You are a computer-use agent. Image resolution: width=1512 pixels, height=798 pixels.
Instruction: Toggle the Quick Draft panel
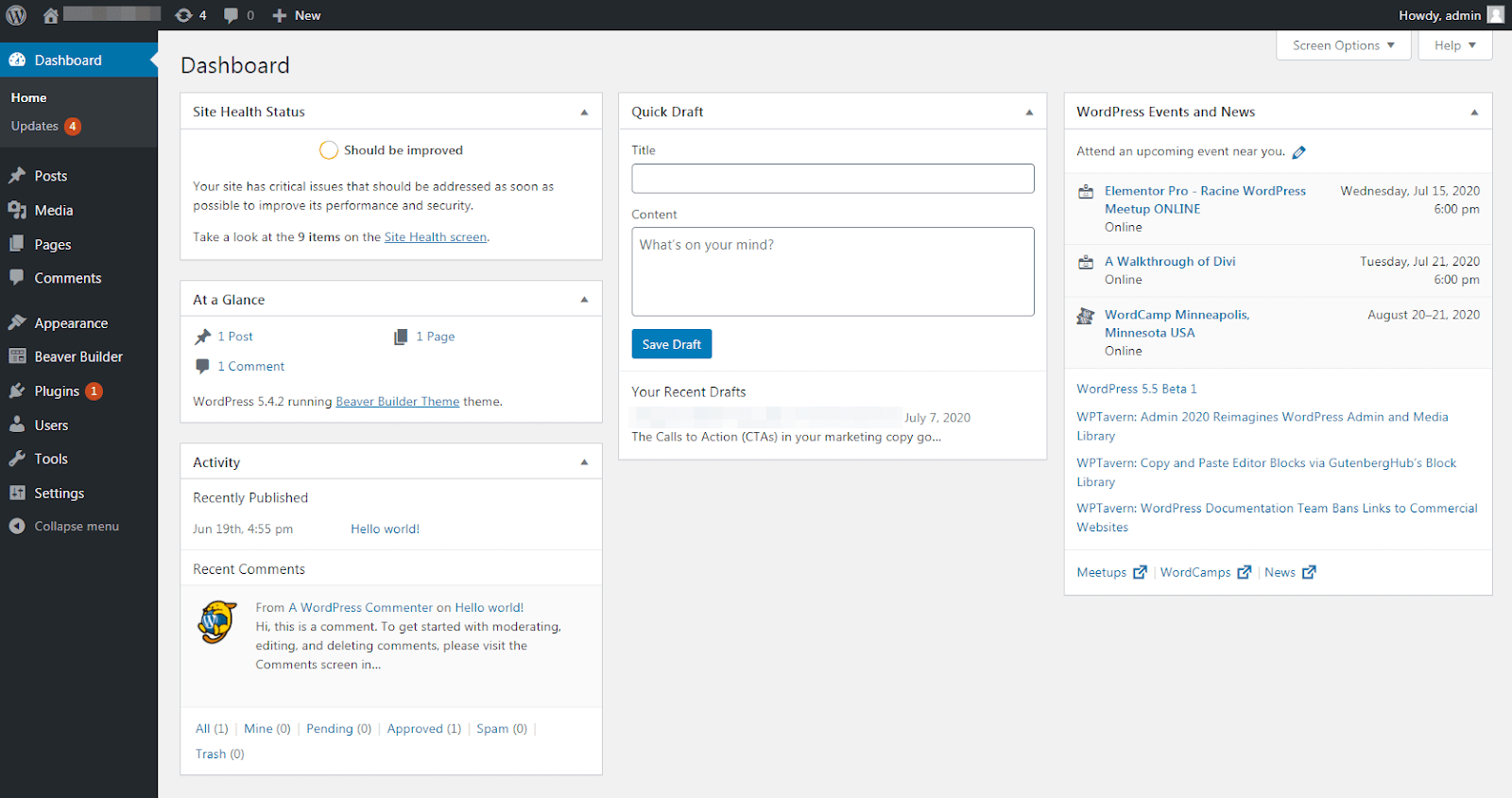1029,113
